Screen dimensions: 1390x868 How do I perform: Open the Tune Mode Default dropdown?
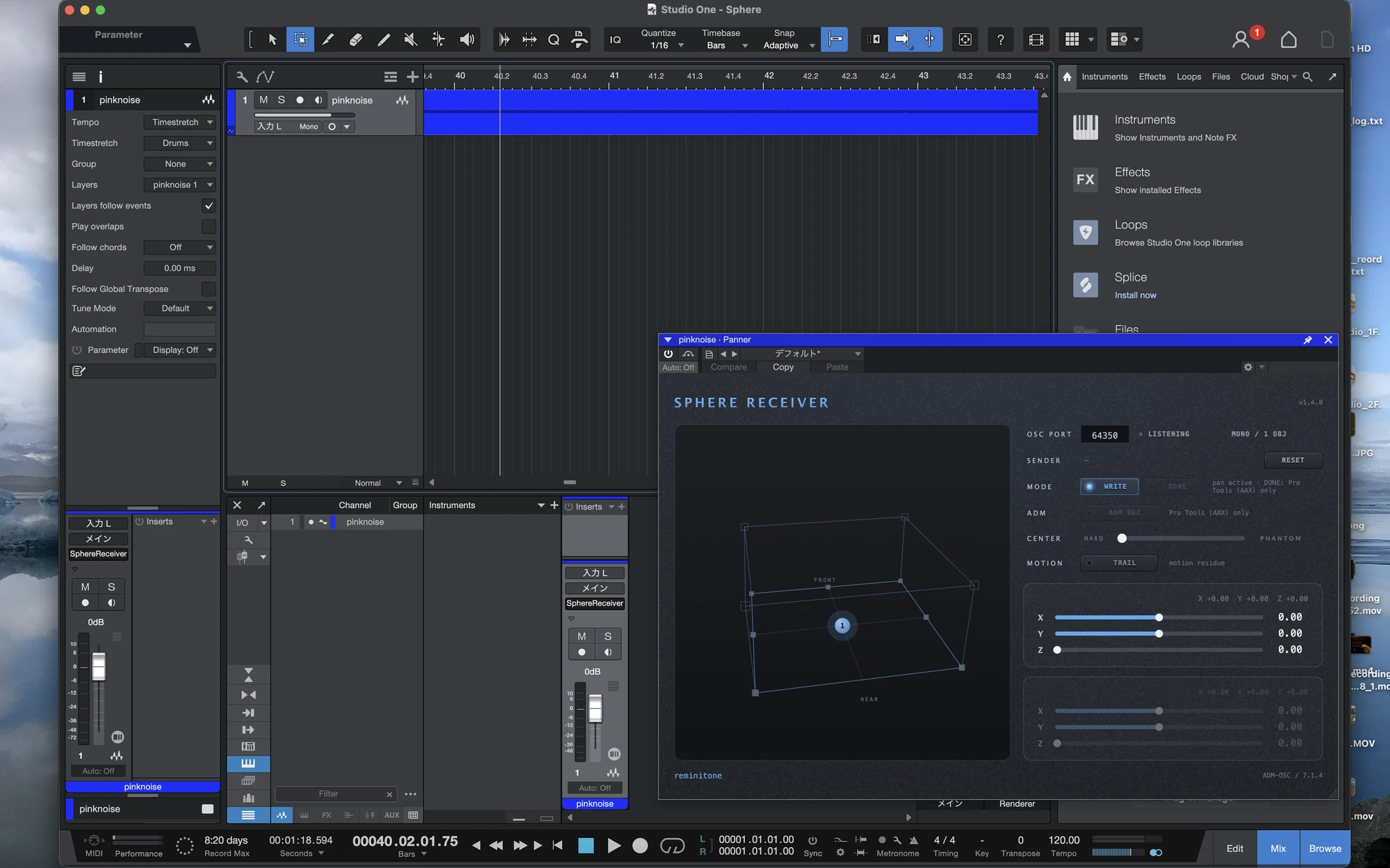click(179, 309)
